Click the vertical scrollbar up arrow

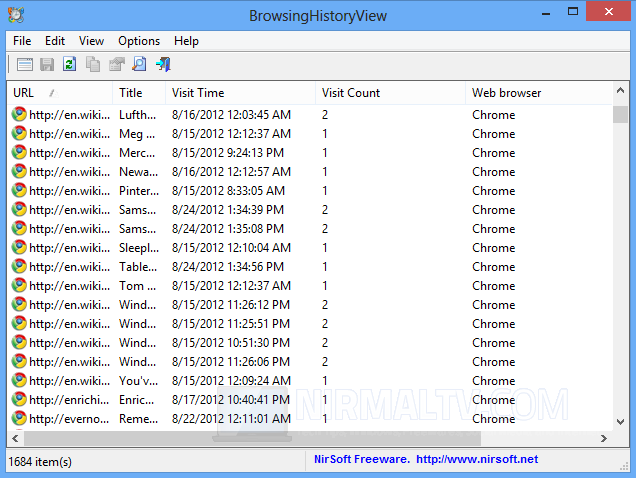[620, 90]
